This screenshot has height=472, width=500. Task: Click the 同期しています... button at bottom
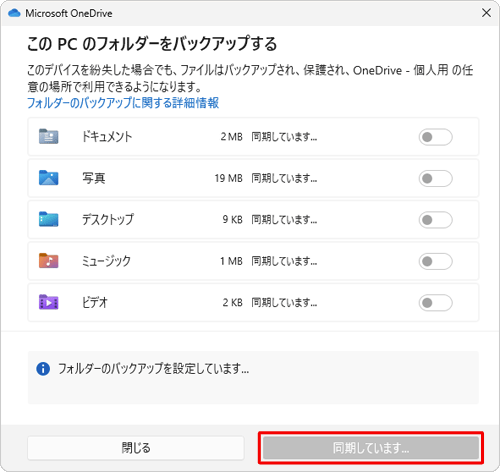click(x=371, y=448)
